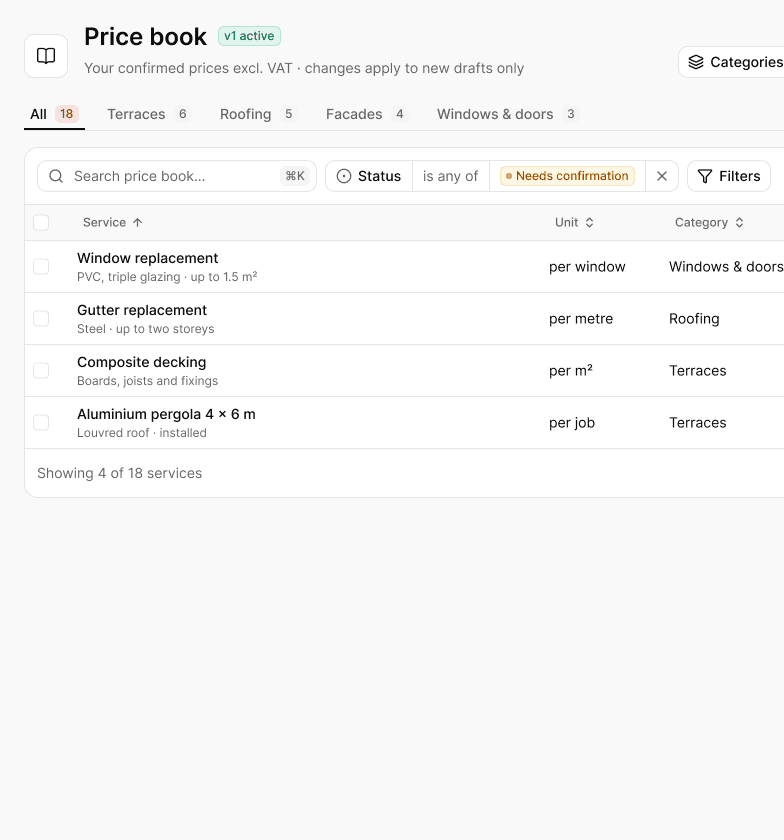784x840 pixels.
Task: Click the Service ascending sort arrow
Action: pos(138,222)
